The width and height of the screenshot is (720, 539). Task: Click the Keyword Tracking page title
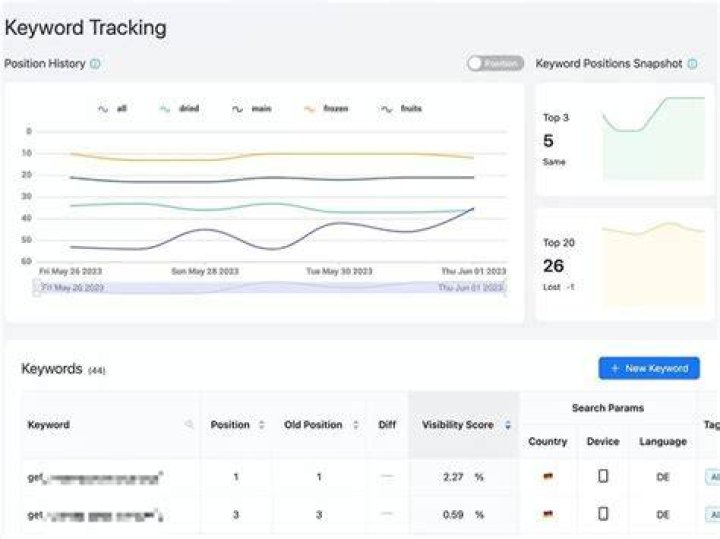pos(85,28)
